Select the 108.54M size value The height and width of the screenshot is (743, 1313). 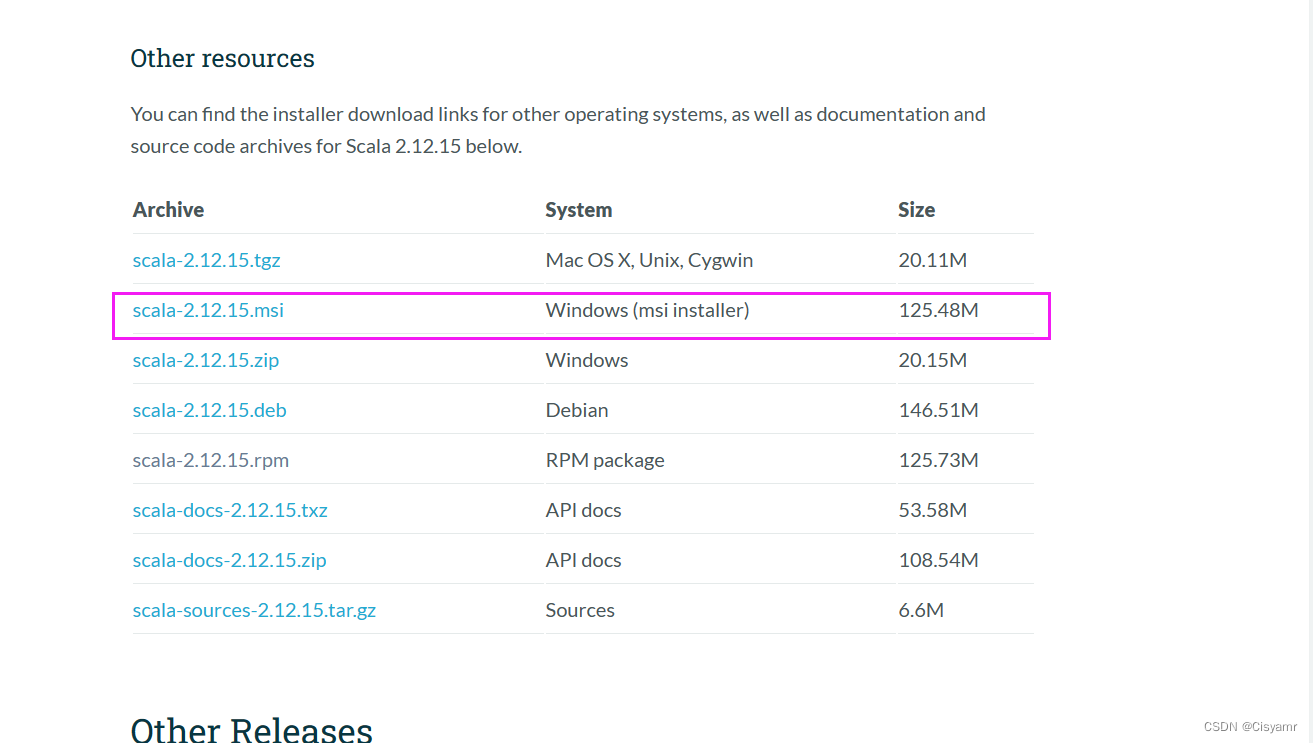[x=938, y=560]
